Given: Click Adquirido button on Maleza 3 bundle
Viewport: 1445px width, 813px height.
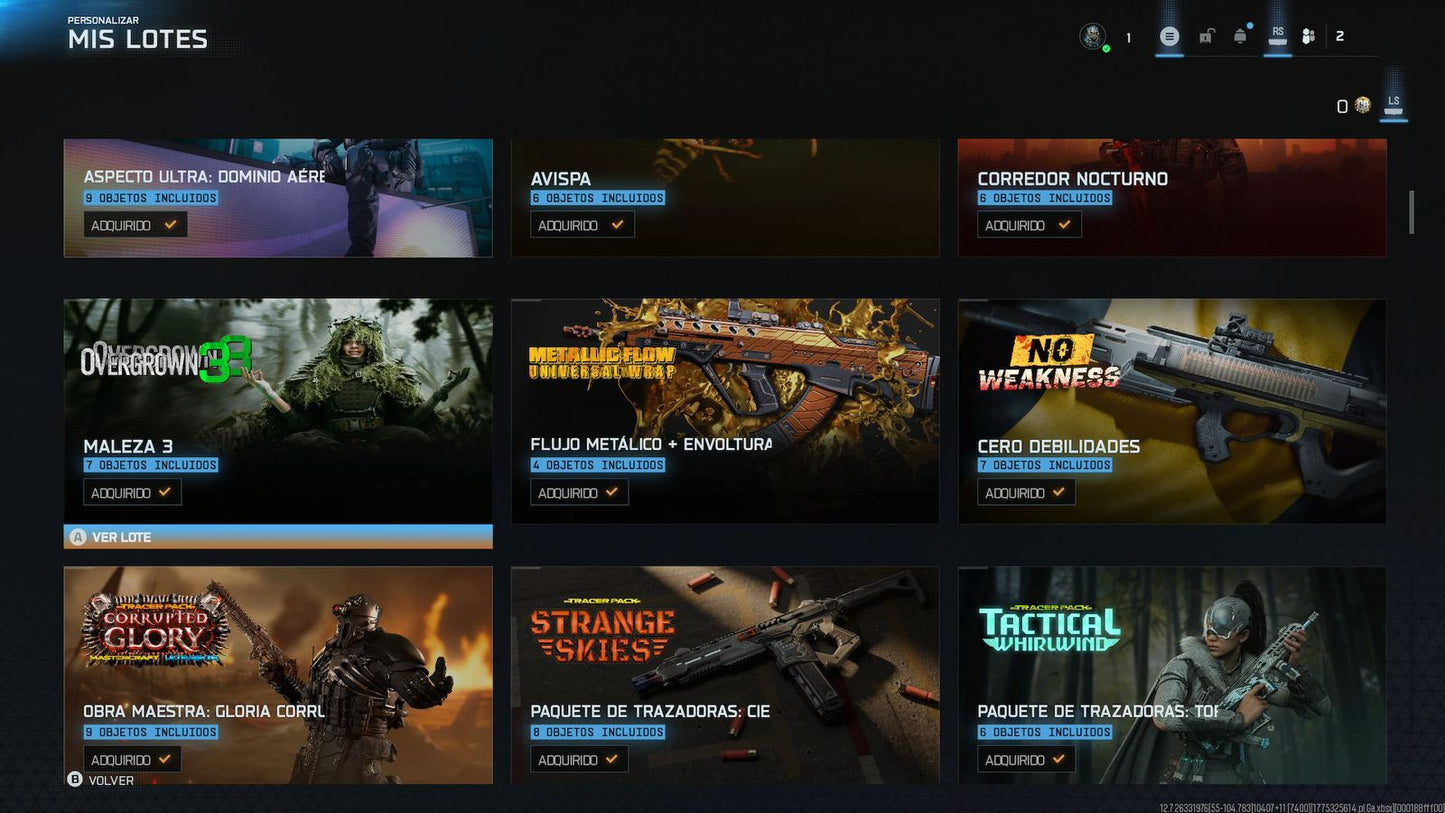Looking at the screenshot, I should click(x=132, y=492).
